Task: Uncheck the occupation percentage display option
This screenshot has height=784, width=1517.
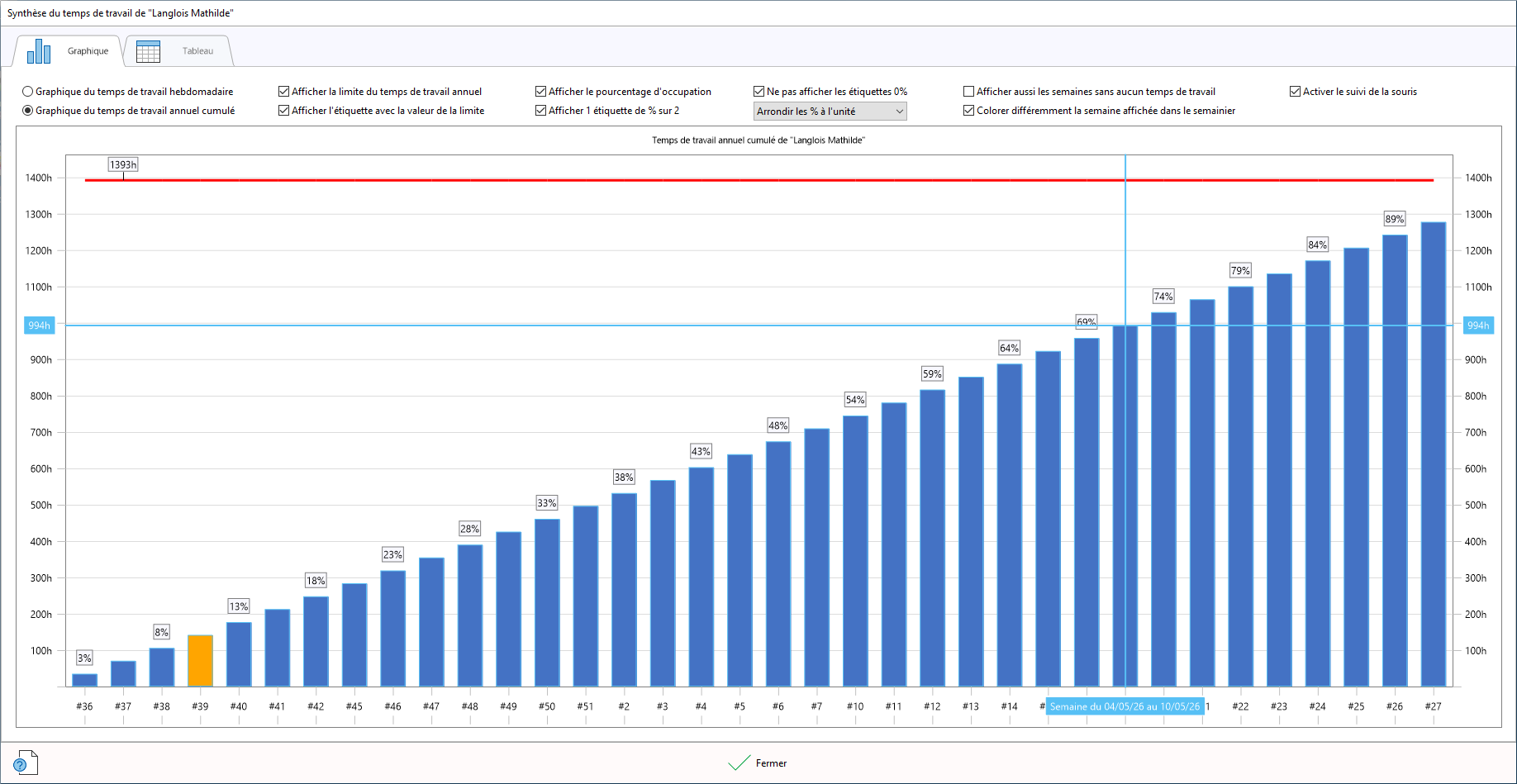Action: (541, 92)
